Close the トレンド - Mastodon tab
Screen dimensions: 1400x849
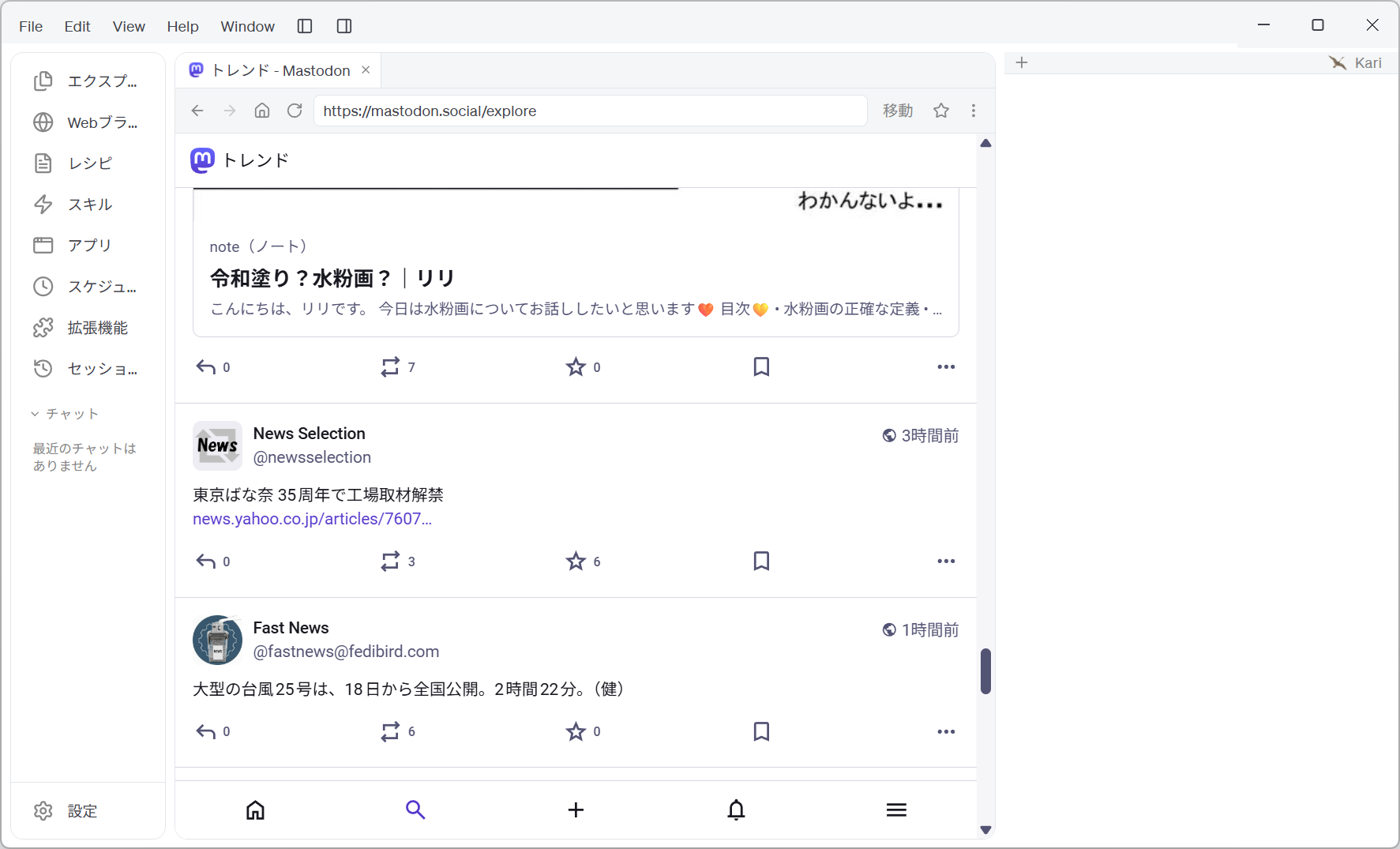[x=366, y=69]
